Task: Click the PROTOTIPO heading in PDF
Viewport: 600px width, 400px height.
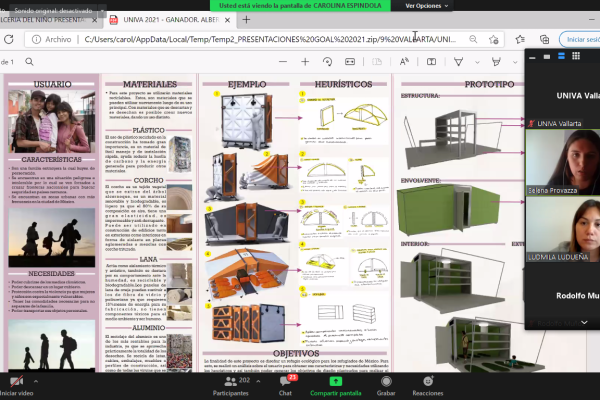Action: pyautogui.click(x=489, y=84)
